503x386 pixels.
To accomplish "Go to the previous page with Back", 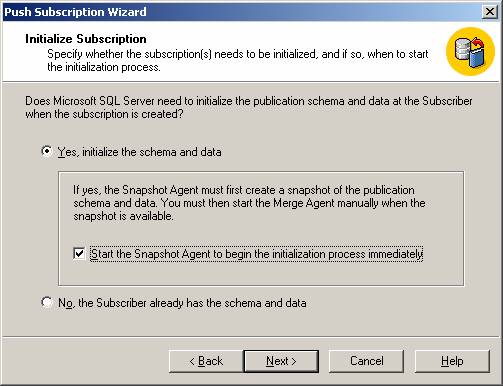I will click(206, 361).
